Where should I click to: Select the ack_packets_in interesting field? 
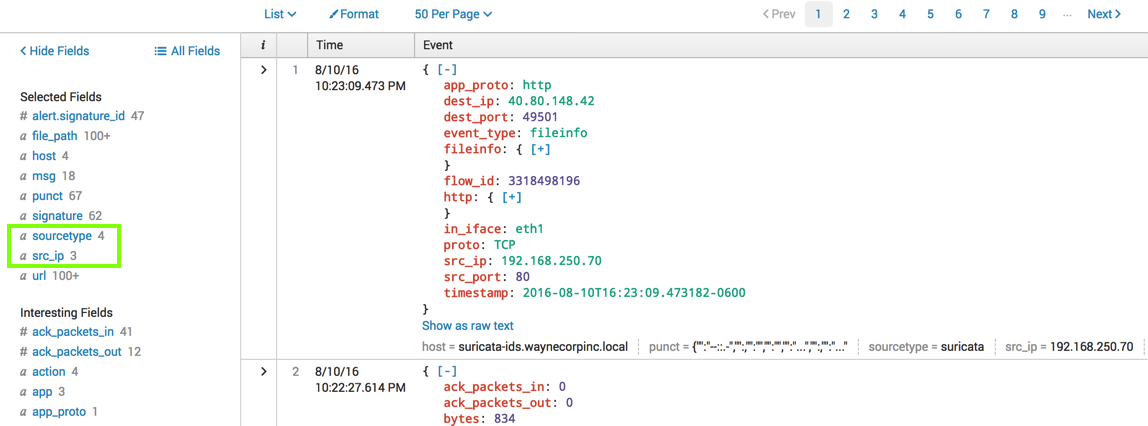click(73, 331)
